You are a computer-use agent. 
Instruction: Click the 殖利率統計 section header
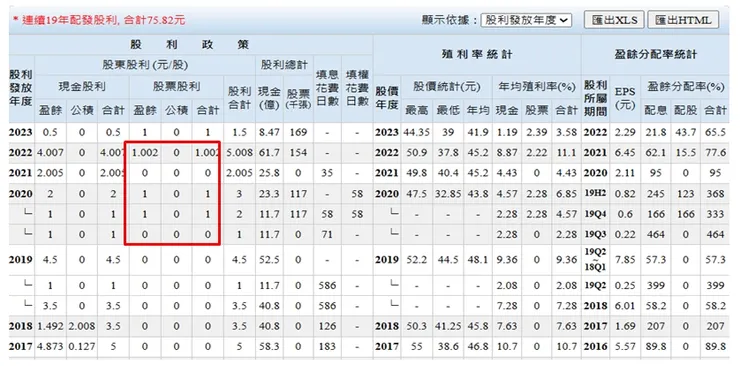pos(477,55)
